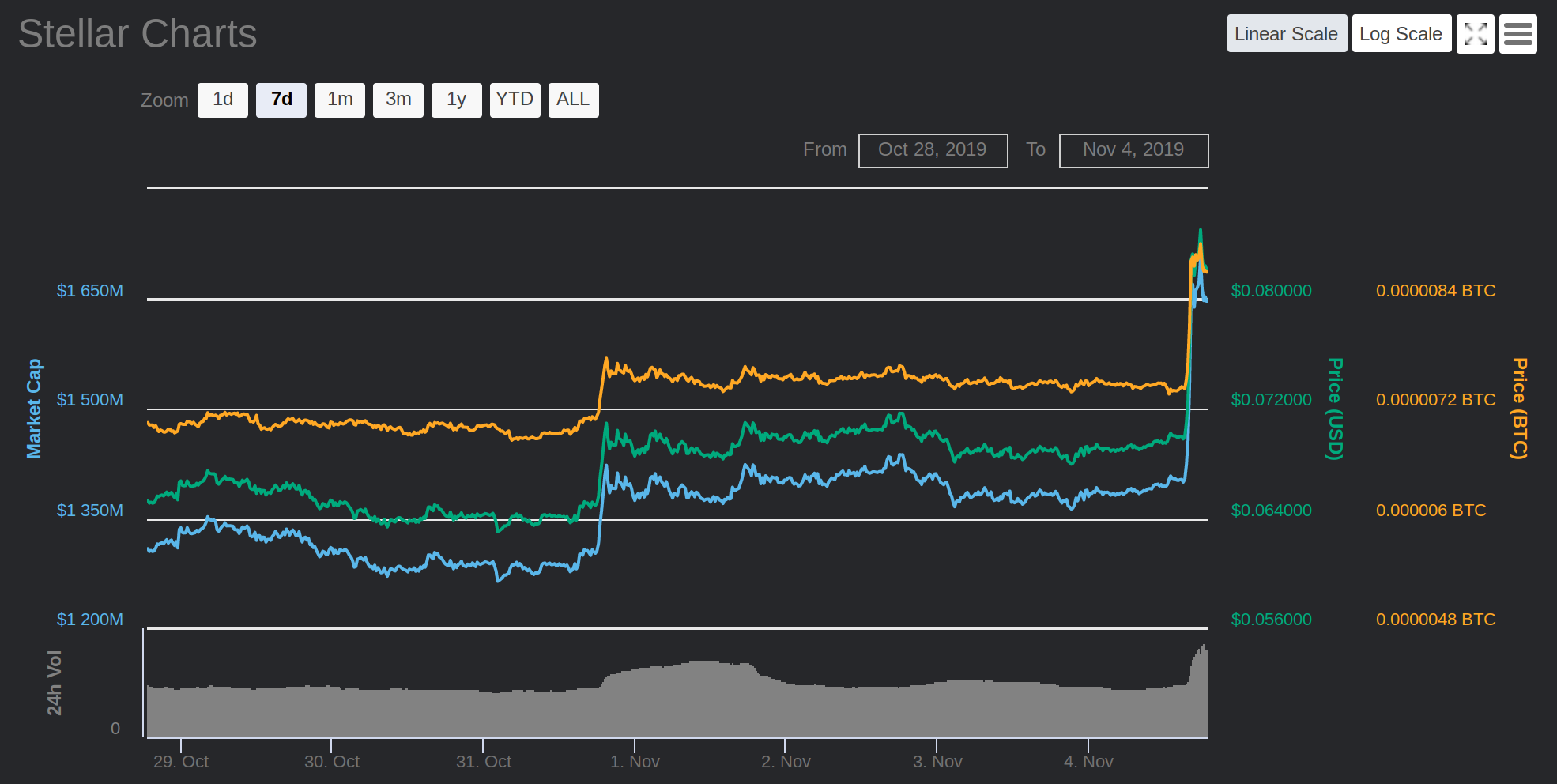Click the $1 350M market cap label
1557x784 pixels.
(x=90, y=511)
